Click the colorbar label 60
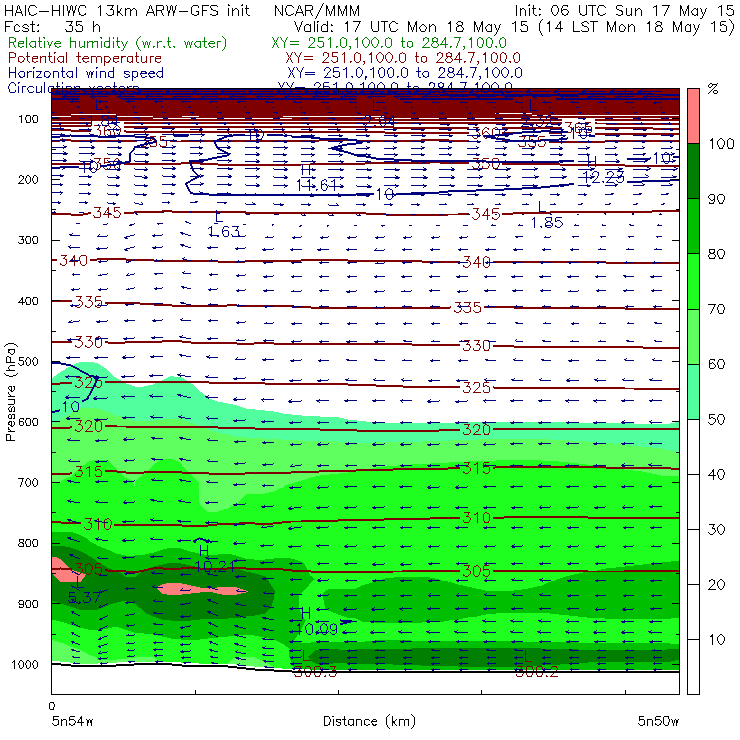The width and height of the screenshot is (740, 740). 716,364
